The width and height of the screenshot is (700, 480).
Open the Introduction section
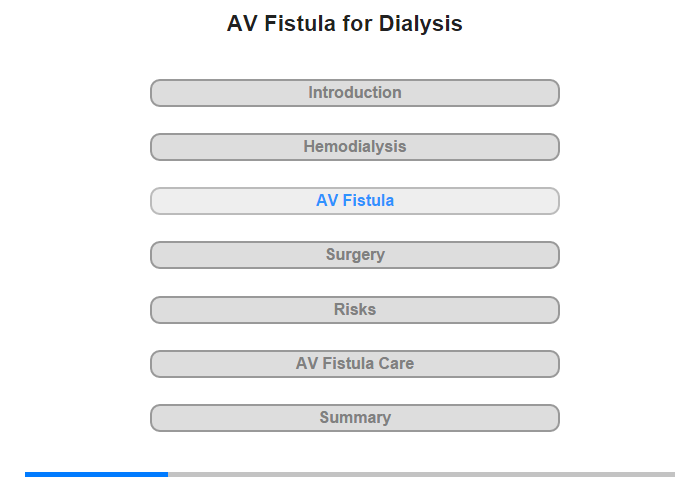click(355, 93)
